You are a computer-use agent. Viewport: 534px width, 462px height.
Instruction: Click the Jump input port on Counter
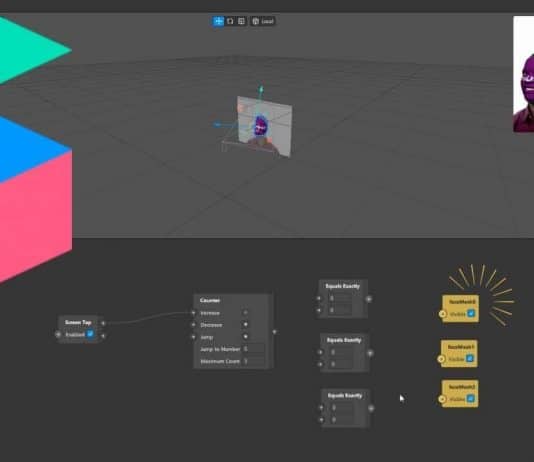tap(193, 337)
